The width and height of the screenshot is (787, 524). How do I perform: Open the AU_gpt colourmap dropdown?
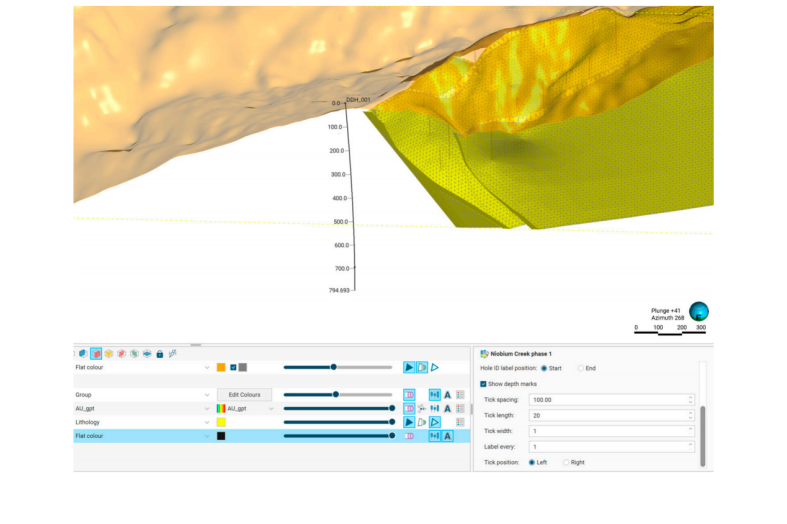click(x=271, y=409)
